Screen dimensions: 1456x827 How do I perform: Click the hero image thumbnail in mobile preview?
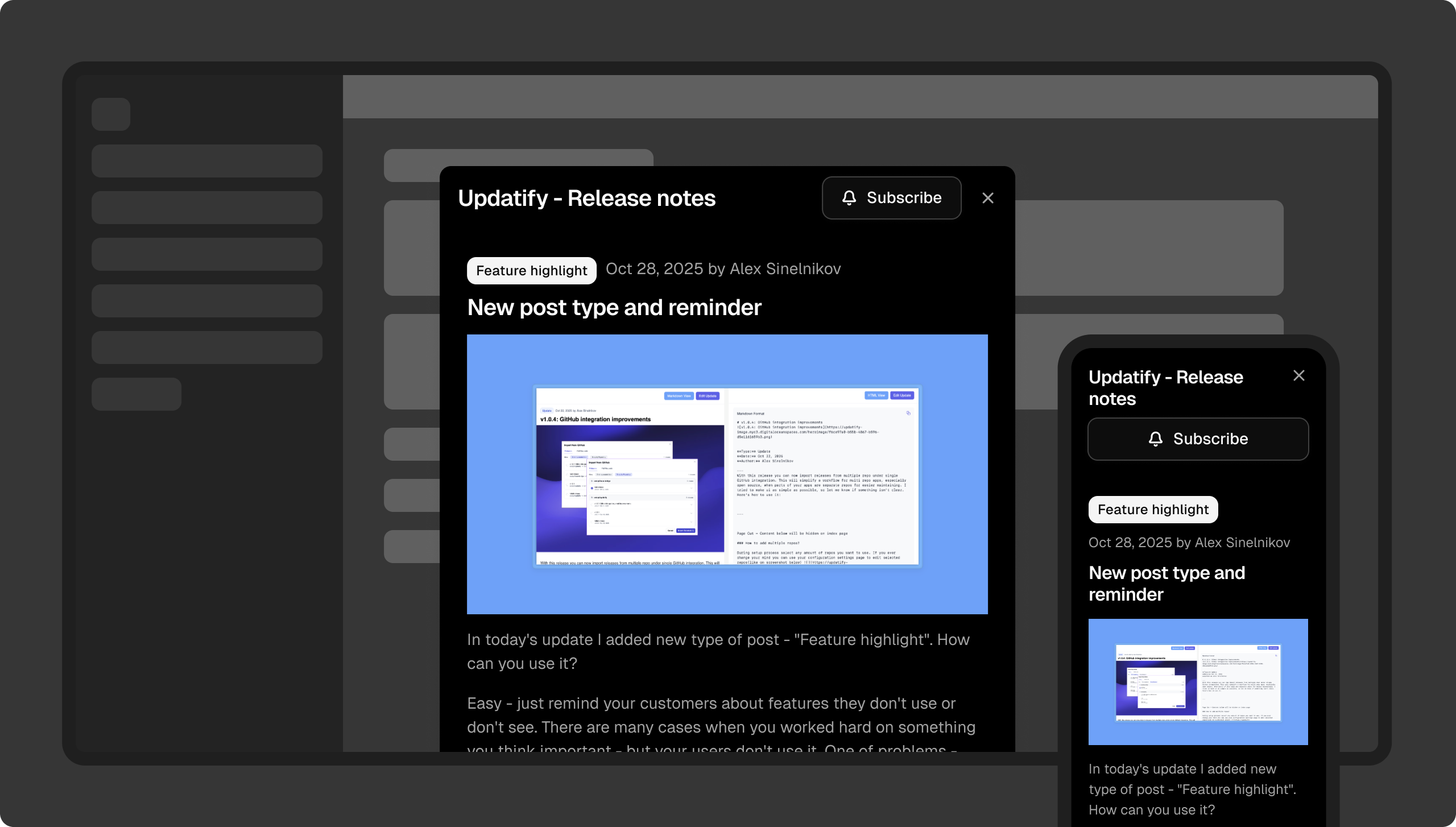pyautogui.click(x=1198, y=681)
